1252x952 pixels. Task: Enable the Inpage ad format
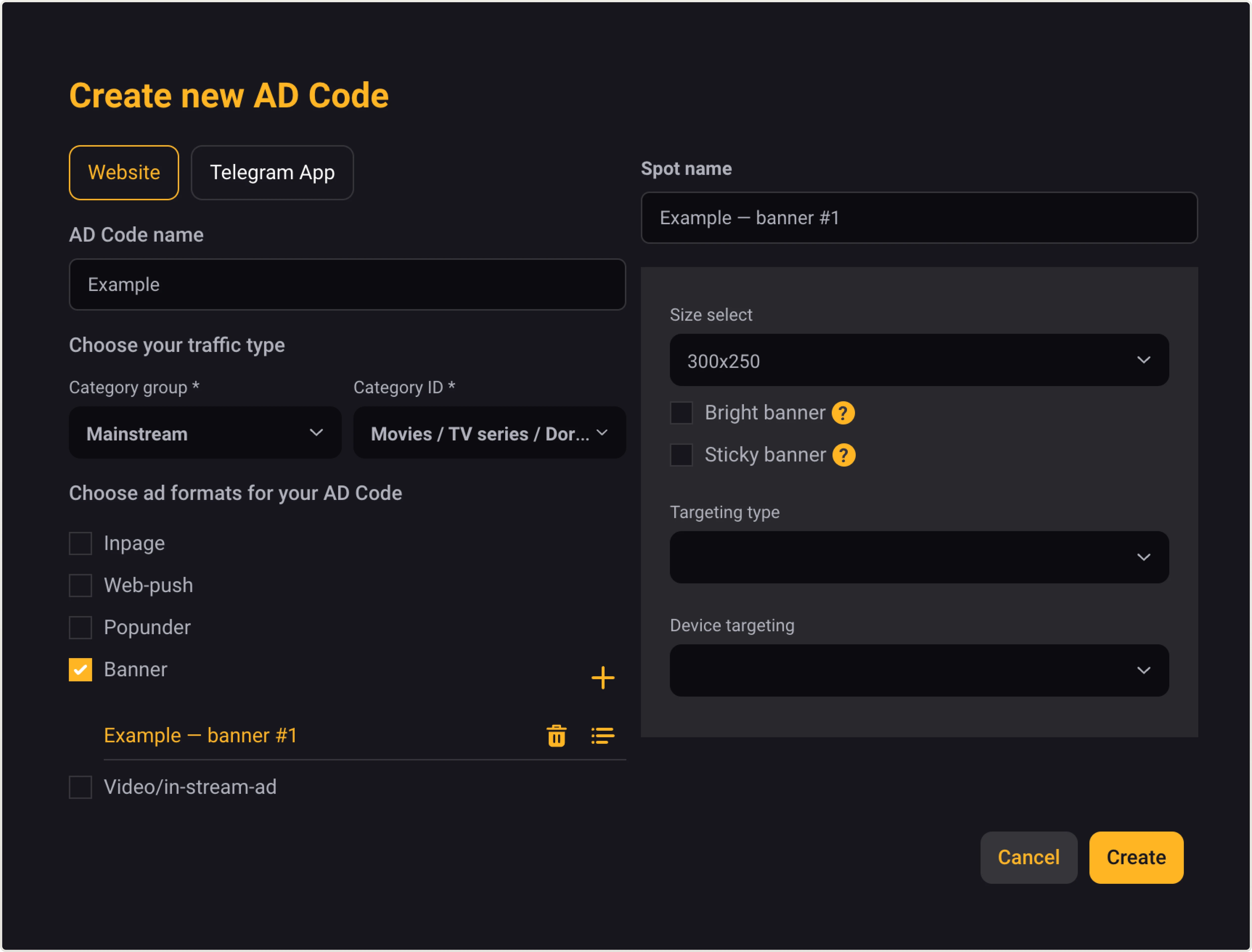(x=81, y=543)
